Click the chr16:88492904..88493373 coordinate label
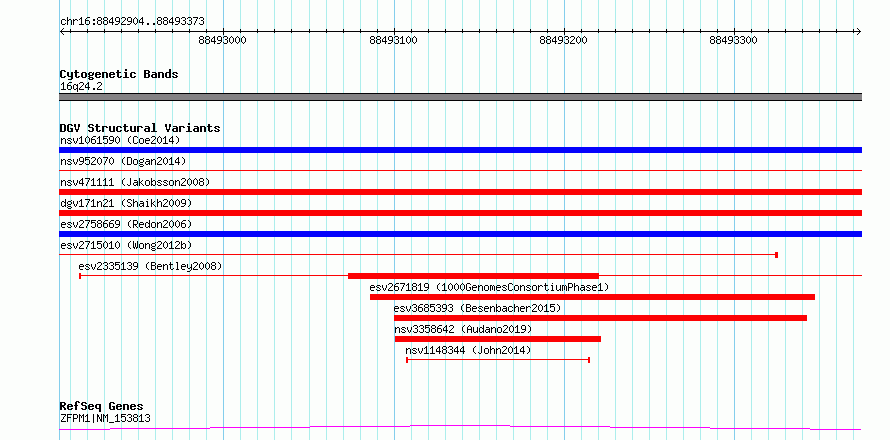This screenshot has width=890, height=440. pos(132,22)
